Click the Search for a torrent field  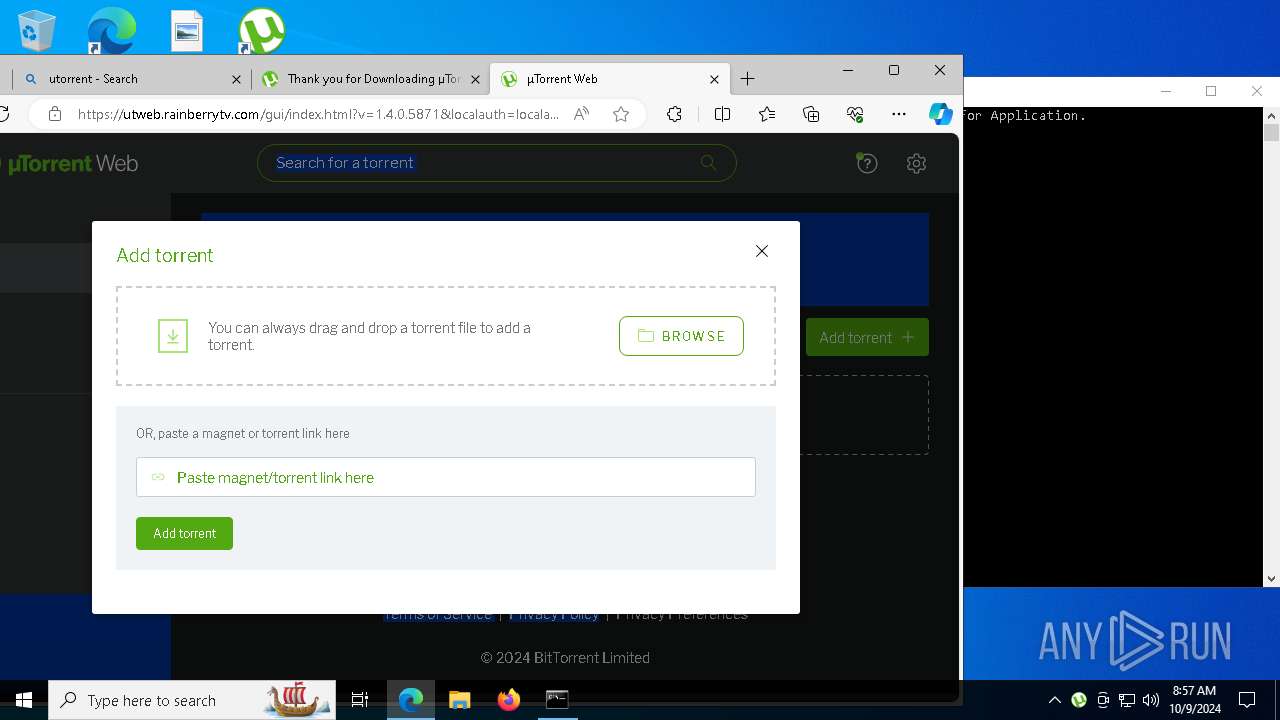click(496, 163)
